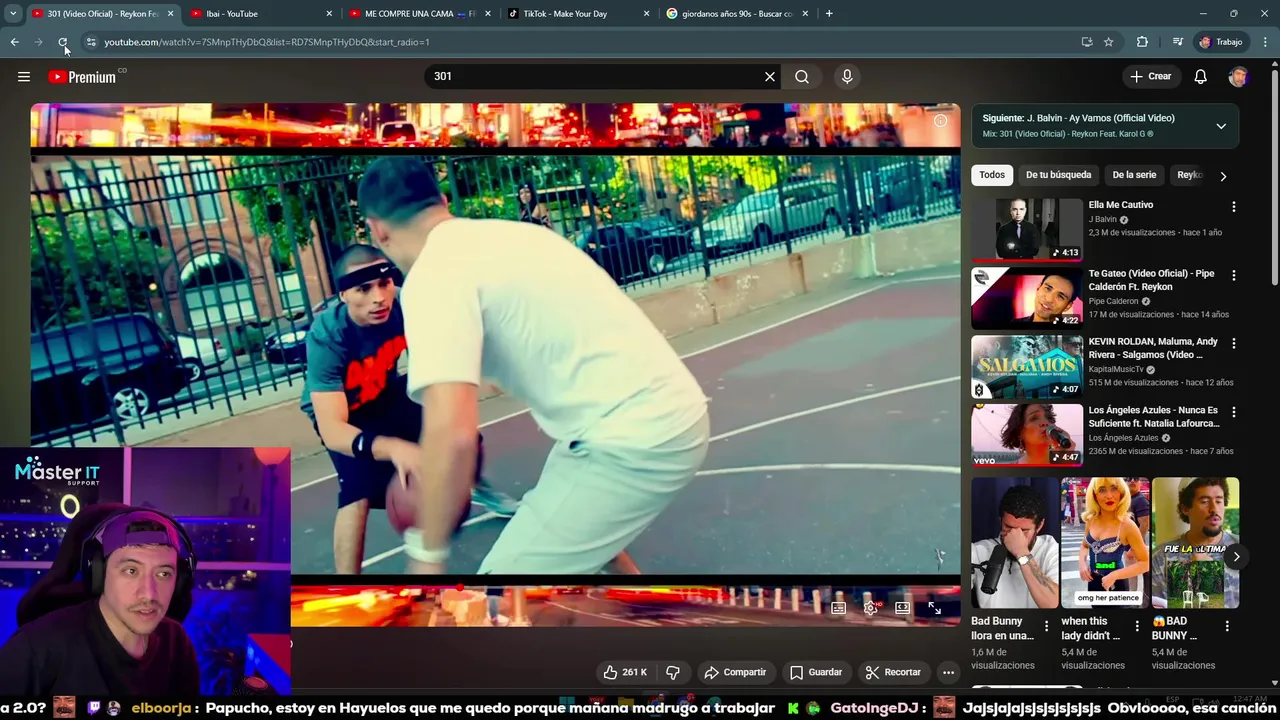The height and width of the screenshot is (720, 1280).
Task: Open the browser extensions puzzle icon
Action: click(1142, 42)
